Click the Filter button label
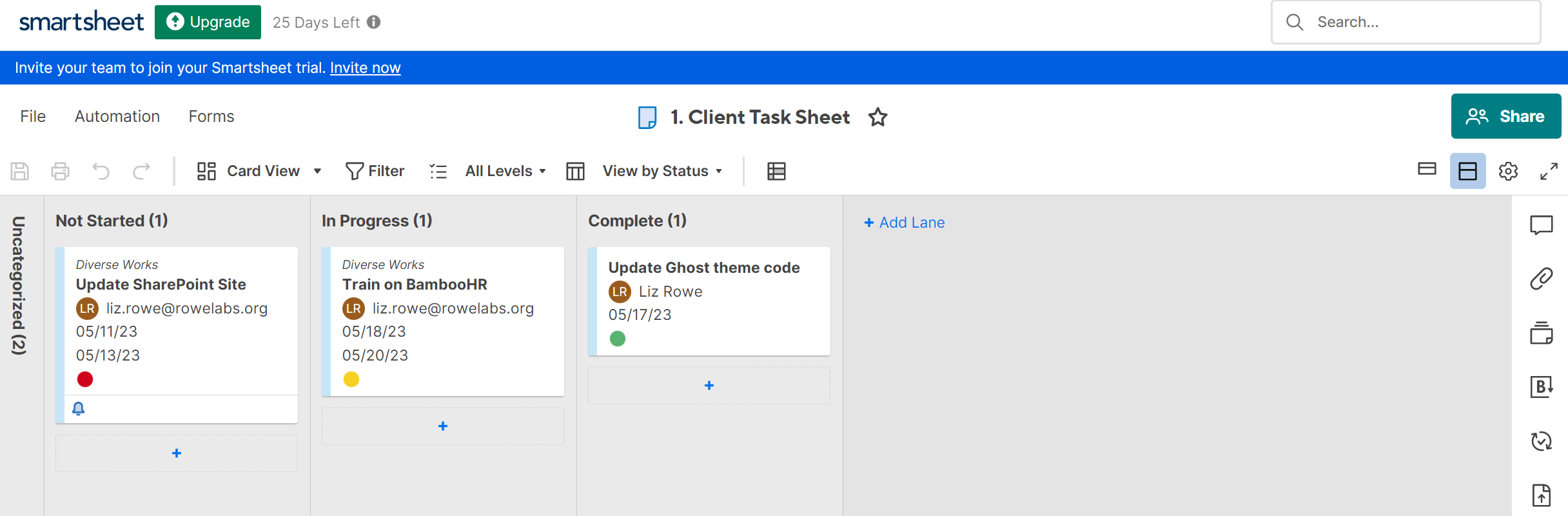This screenshot has height=516, width=1568. pyautogui.click(x=386, y=171)
